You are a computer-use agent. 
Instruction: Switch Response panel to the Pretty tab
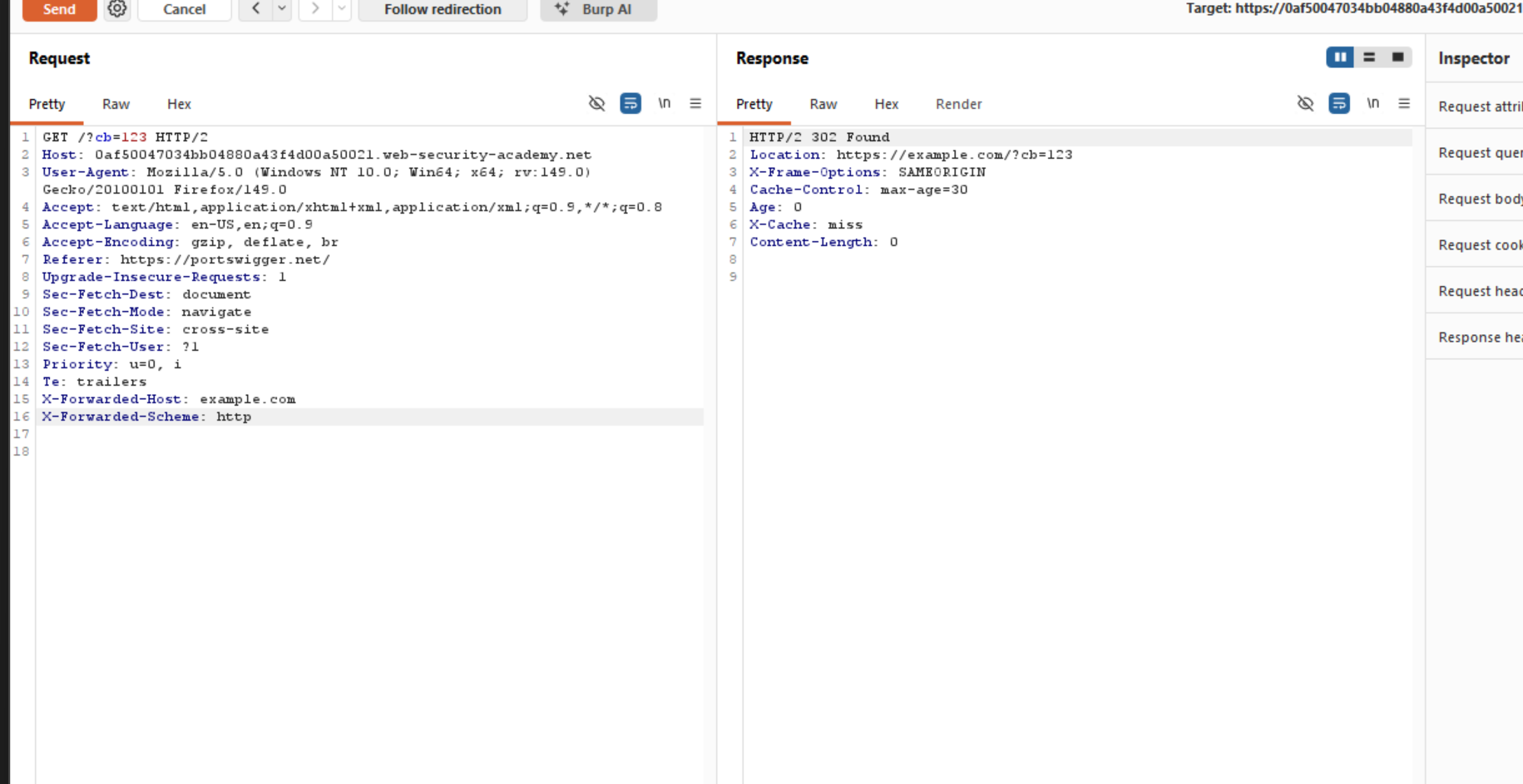coord(754,104)
